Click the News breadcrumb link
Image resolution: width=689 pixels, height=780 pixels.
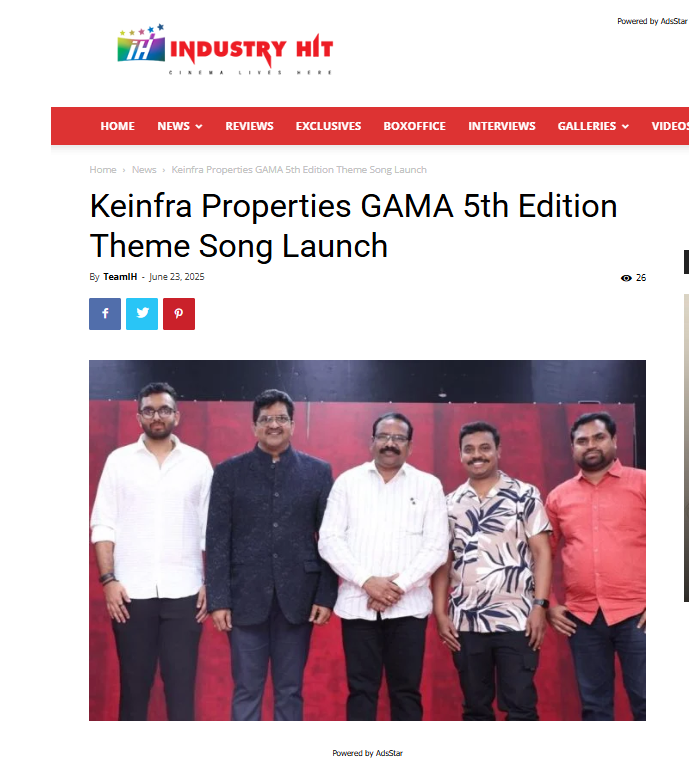(x=144, y=170)
